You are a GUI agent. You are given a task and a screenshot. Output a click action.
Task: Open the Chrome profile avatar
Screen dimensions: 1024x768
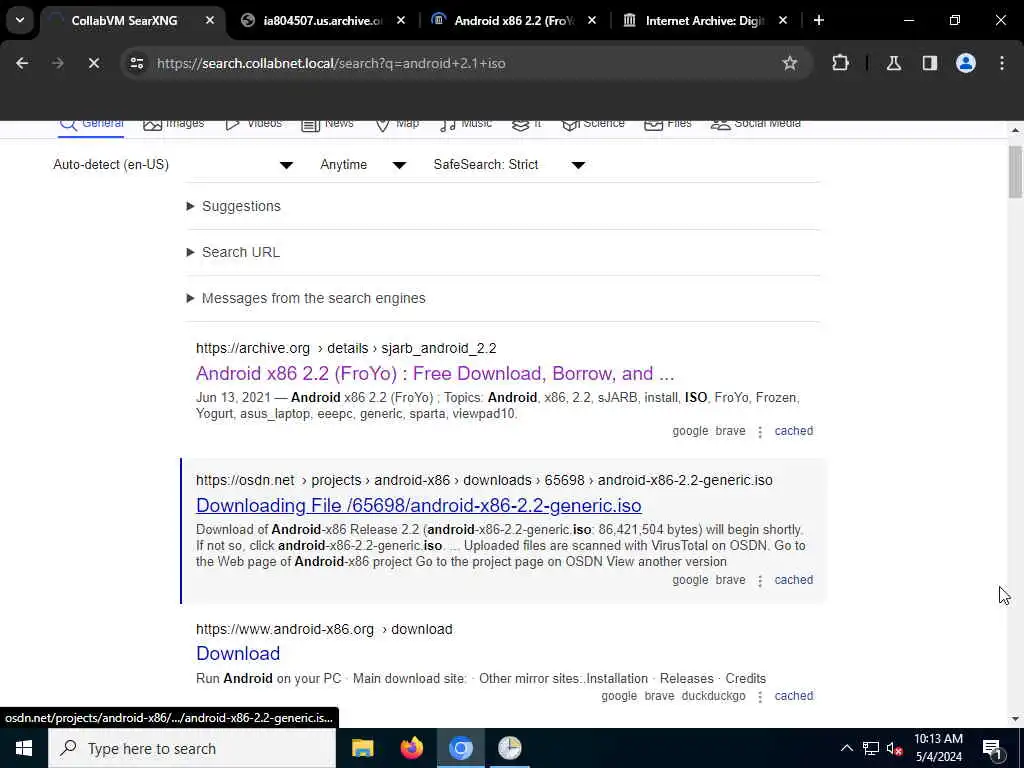click(966, 63)
